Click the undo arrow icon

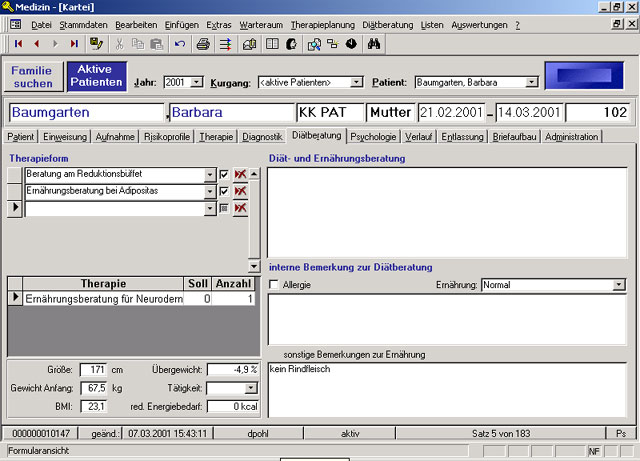point(180,44)
